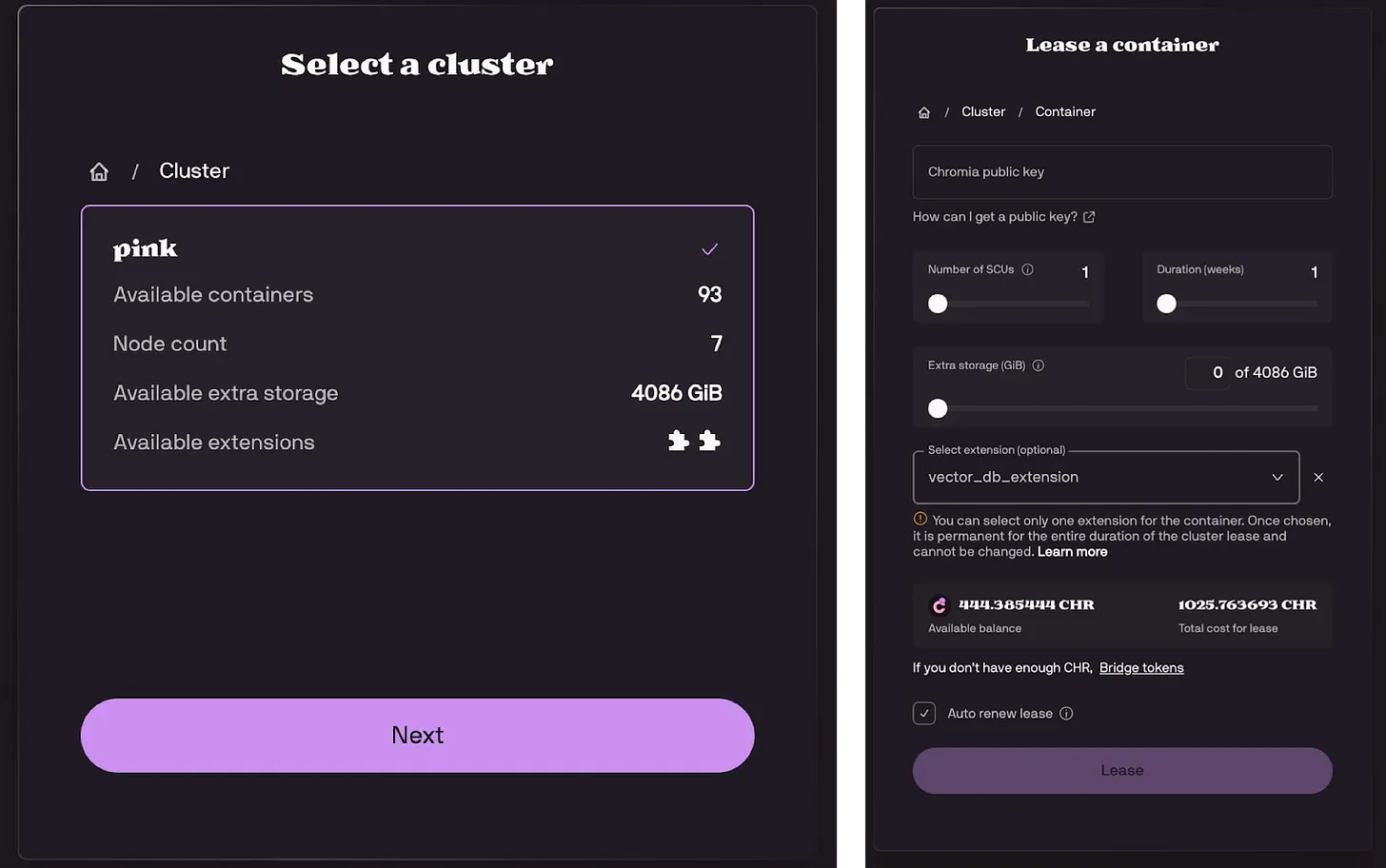This screenshot has height=868, width=1386.
Task: Click the external link icon after public key question
Action: [1089, 217]
